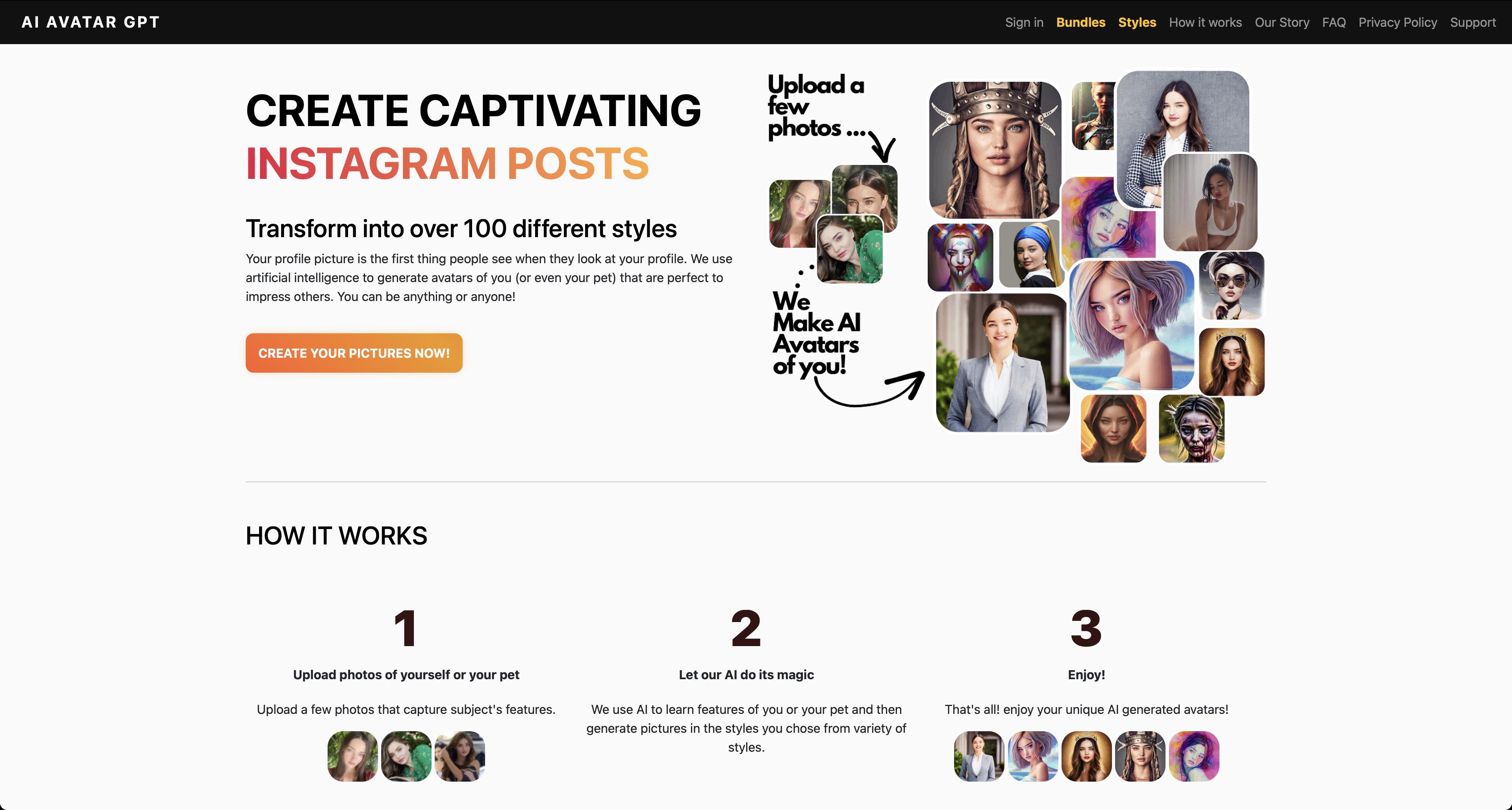Screen dimensions: 1512x810
Task: Click the pink-haired anime beach avatar
Action: point(1131,325)
